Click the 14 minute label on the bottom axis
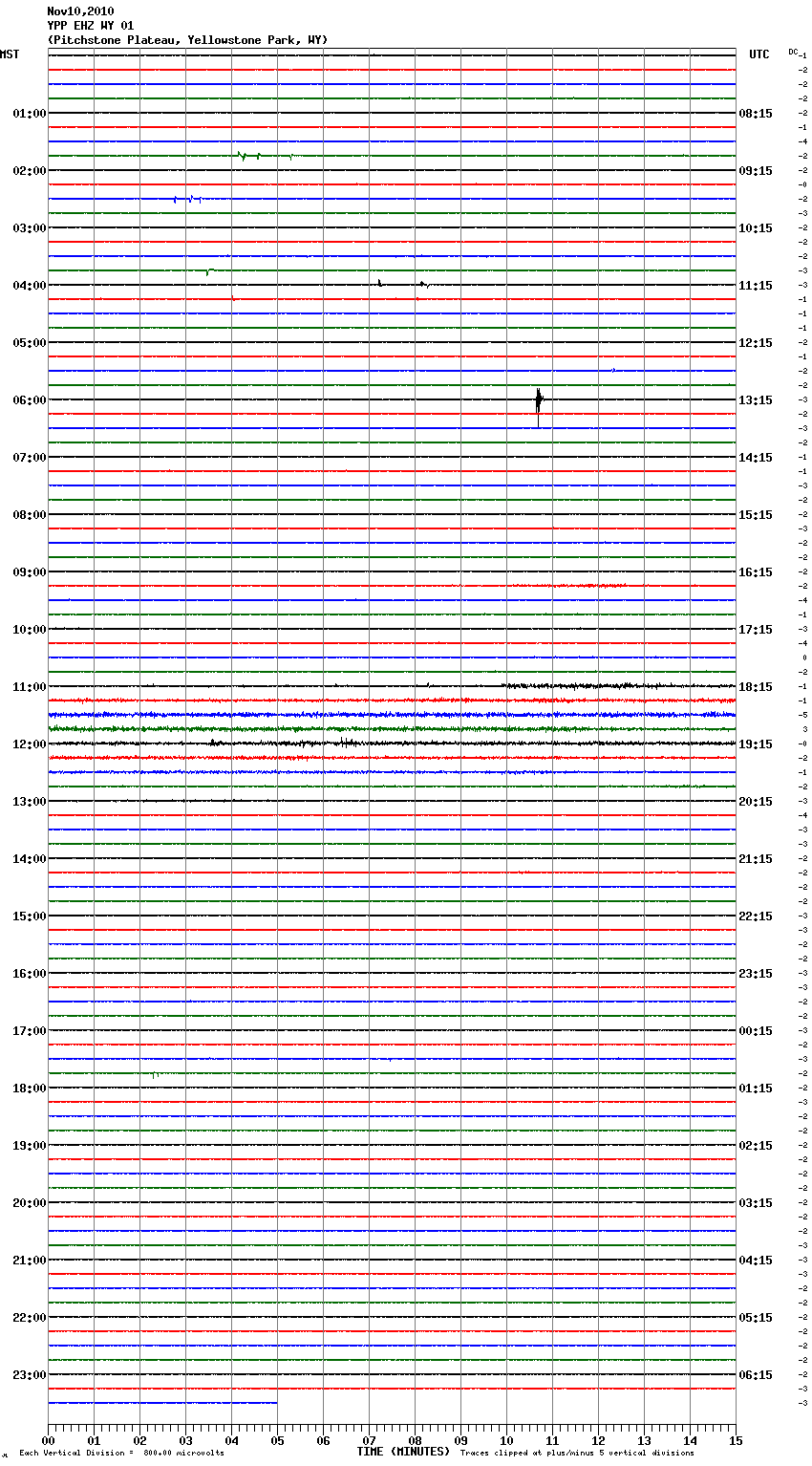 tap(690, 1441)
